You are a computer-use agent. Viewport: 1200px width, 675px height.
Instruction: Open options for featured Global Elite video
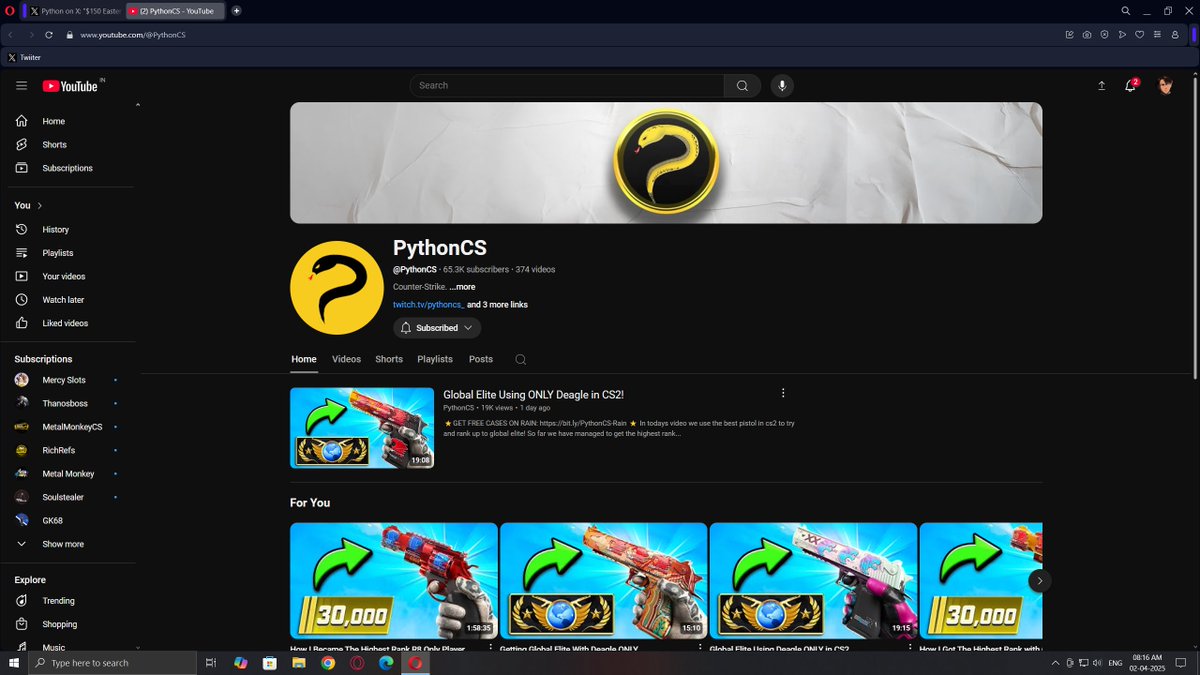tap(783, 393)
